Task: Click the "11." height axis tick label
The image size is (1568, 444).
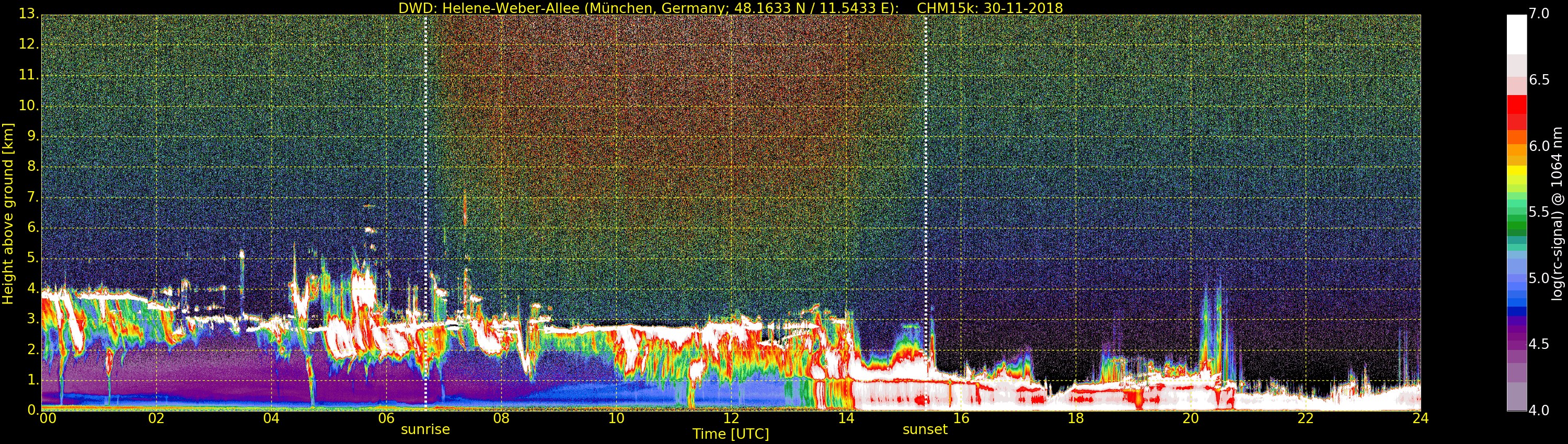Action: pyautogui.click(x=29, y=75)
